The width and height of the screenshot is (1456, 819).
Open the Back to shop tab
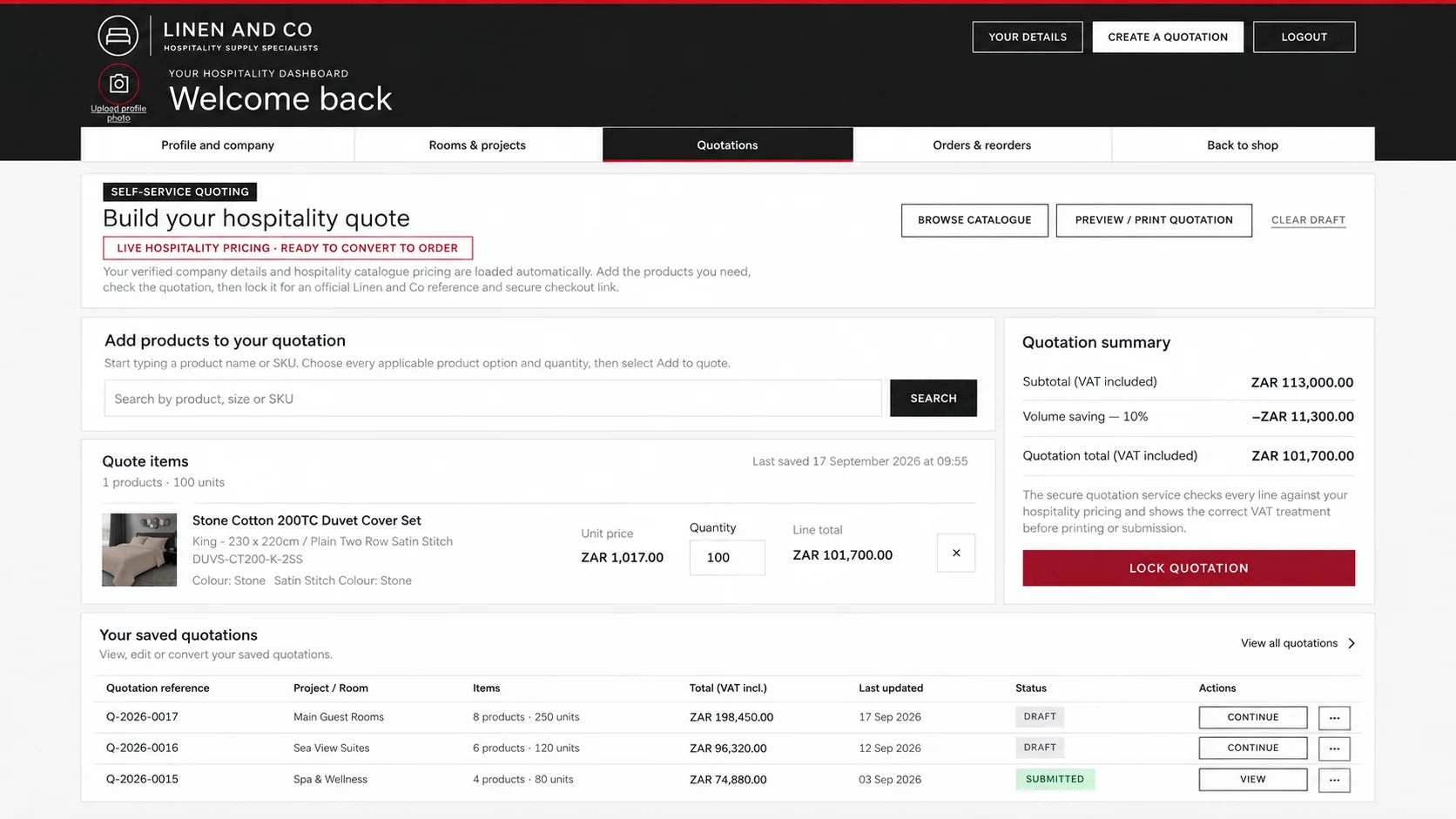tap(1243, 144)
